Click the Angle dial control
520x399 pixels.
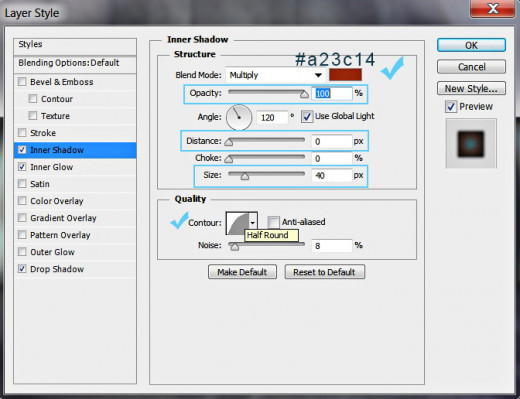[239, 117]
